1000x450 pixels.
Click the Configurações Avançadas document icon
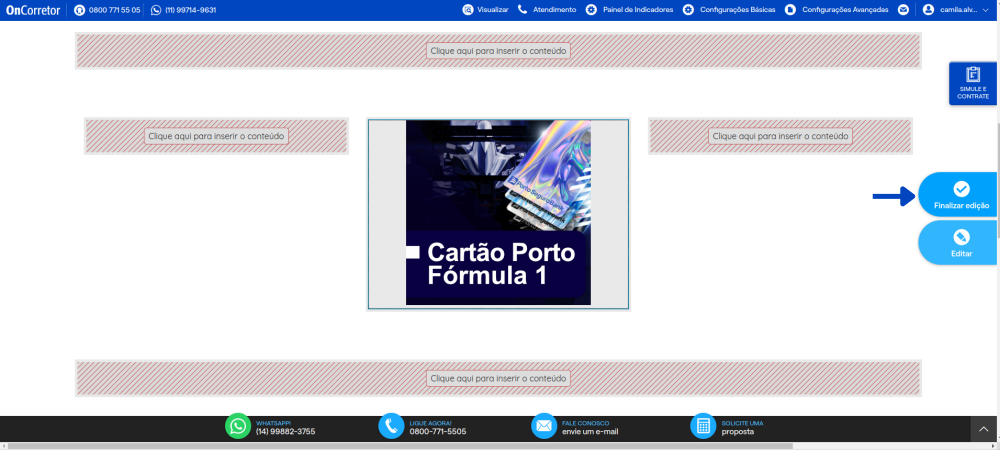[790, 10]
